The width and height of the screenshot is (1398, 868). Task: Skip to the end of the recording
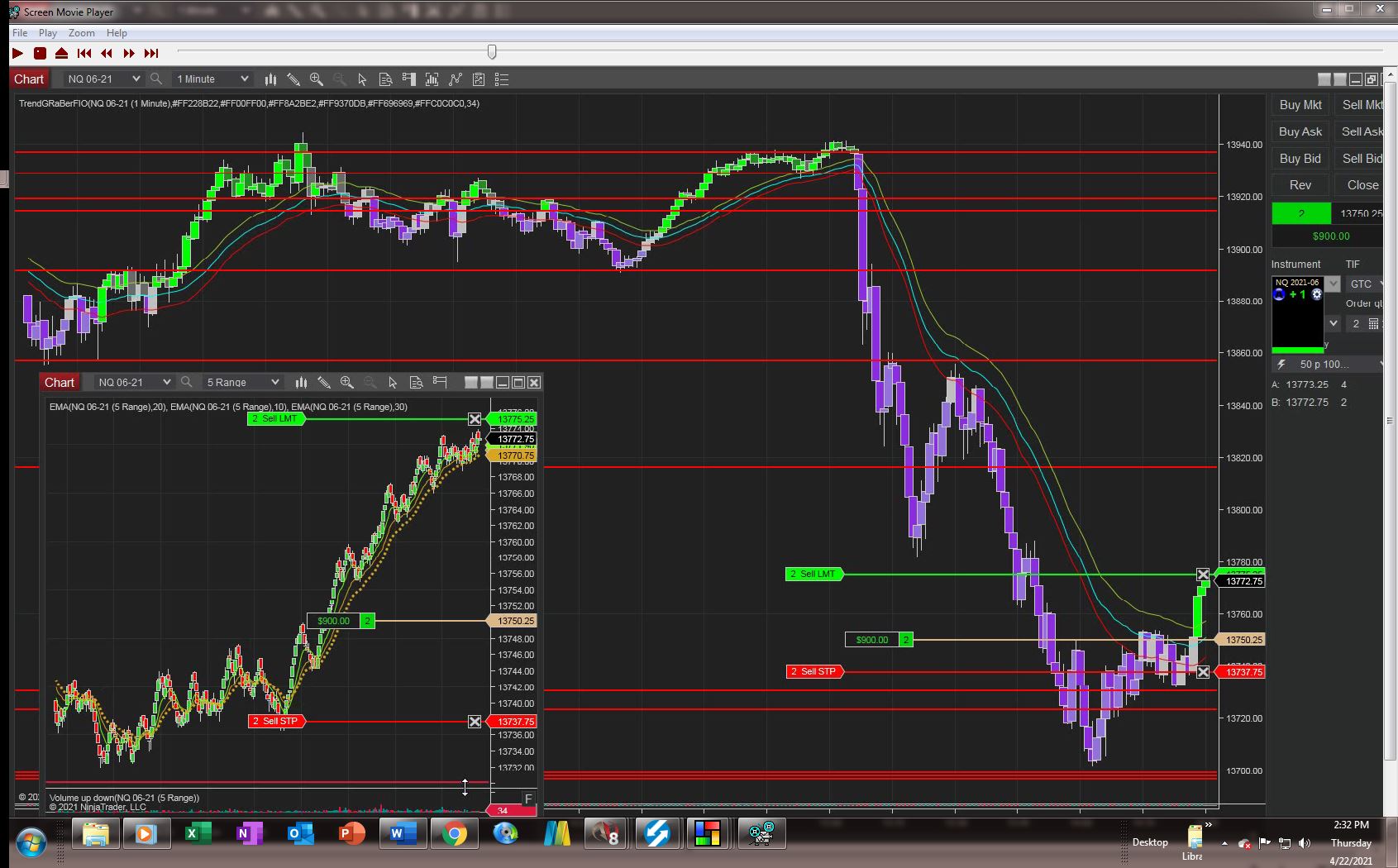coord(151,53)
